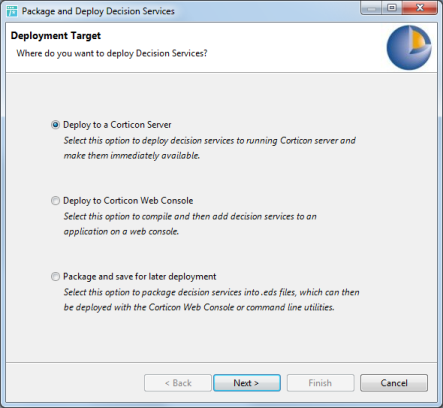Go to the next wizard page
Image resolution: width=443 pixels, height=408 pixels.
(247, 383)
